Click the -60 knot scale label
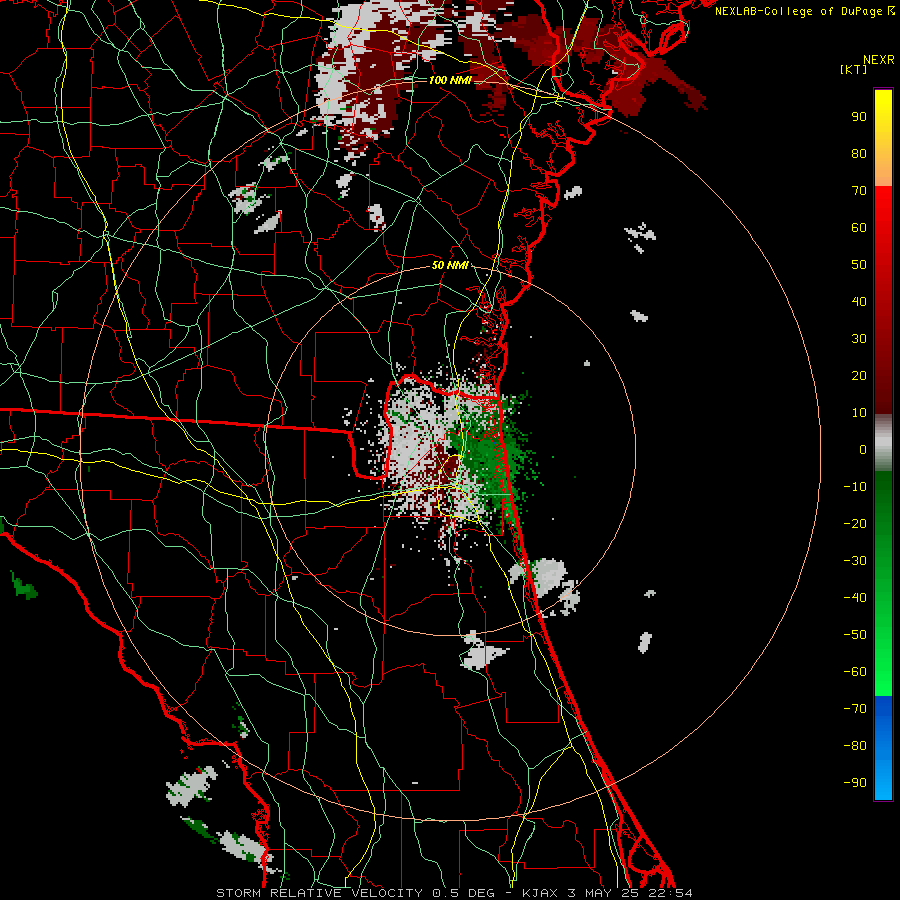This screenshot has width=900, height=900. (855, 672)
